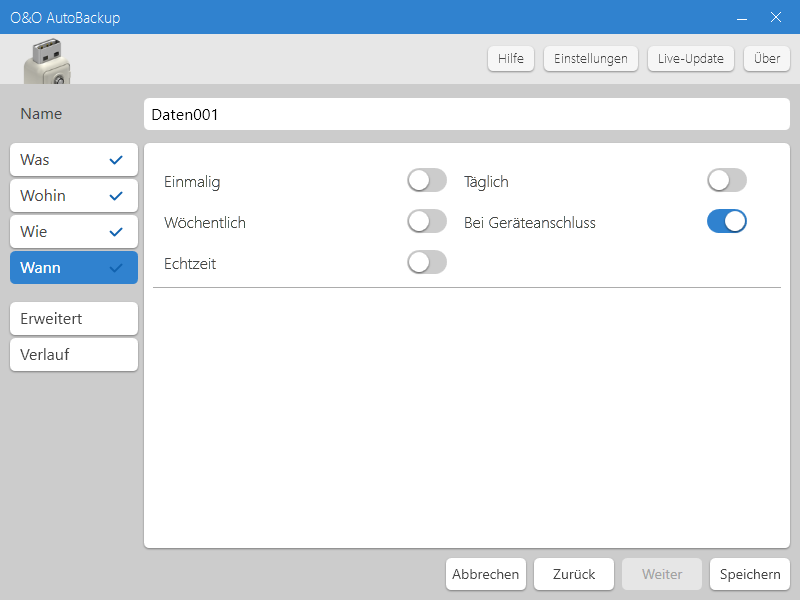Turn on the Wöchentlich switch
Screen dimensions: 800x600
tap(427, 221)
